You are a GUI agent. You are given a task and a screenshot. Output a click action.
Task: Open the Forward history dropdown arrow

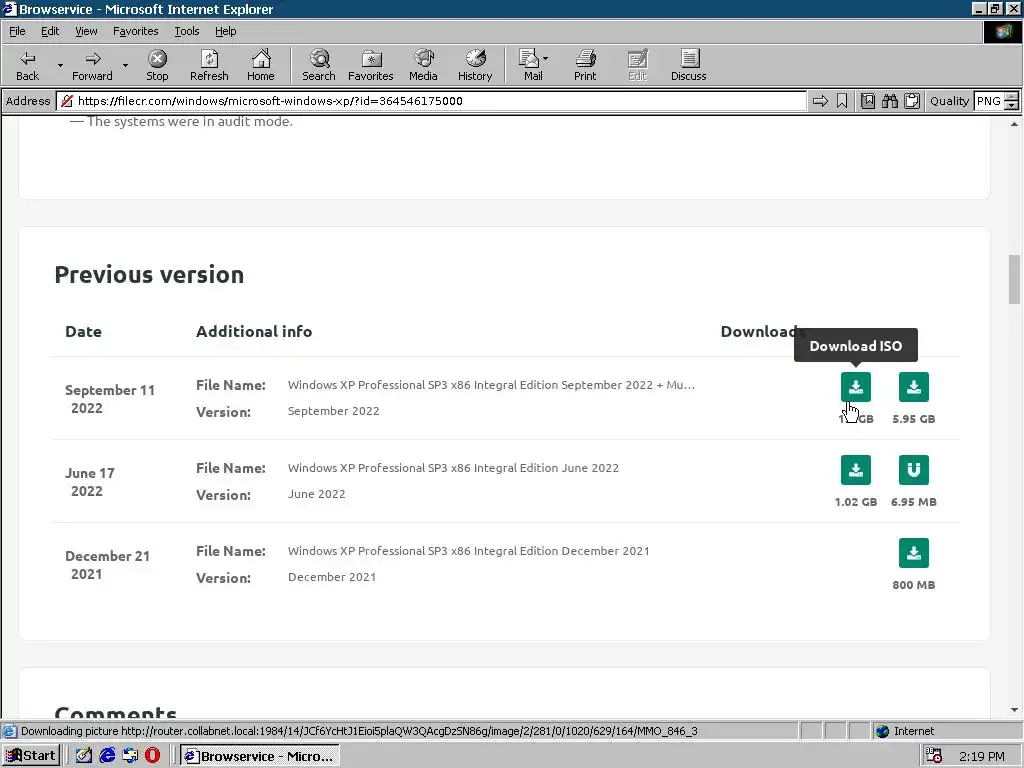click(x=125, y=65)
